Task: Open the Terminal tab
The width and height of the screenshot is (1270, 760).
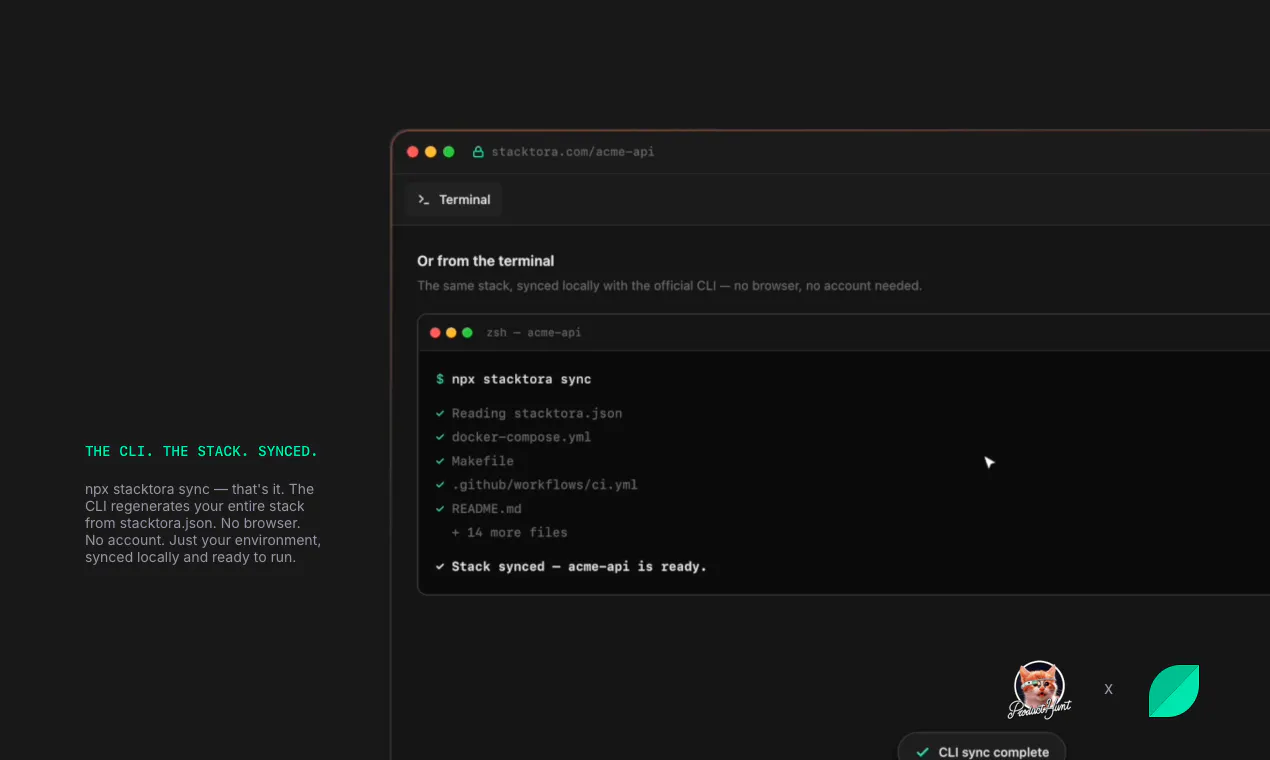Action: click(454, 199)
